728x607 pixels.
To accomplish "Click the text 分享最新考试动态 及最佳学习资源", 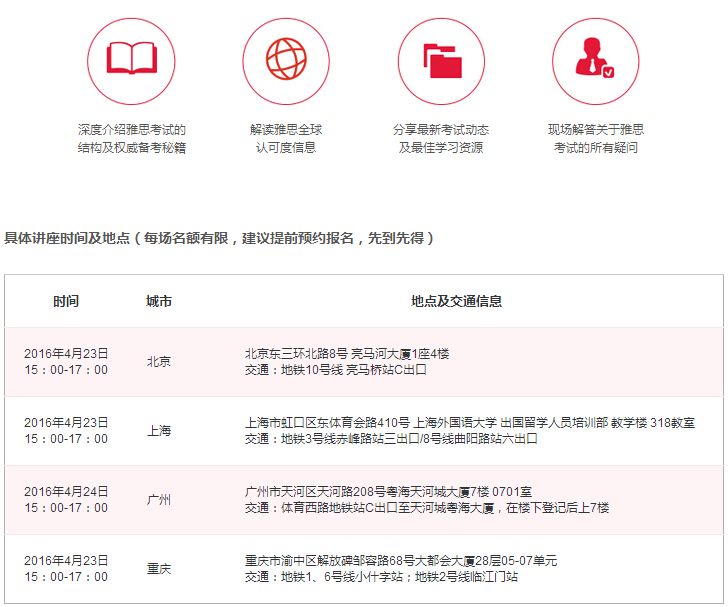I will point(441,138).
